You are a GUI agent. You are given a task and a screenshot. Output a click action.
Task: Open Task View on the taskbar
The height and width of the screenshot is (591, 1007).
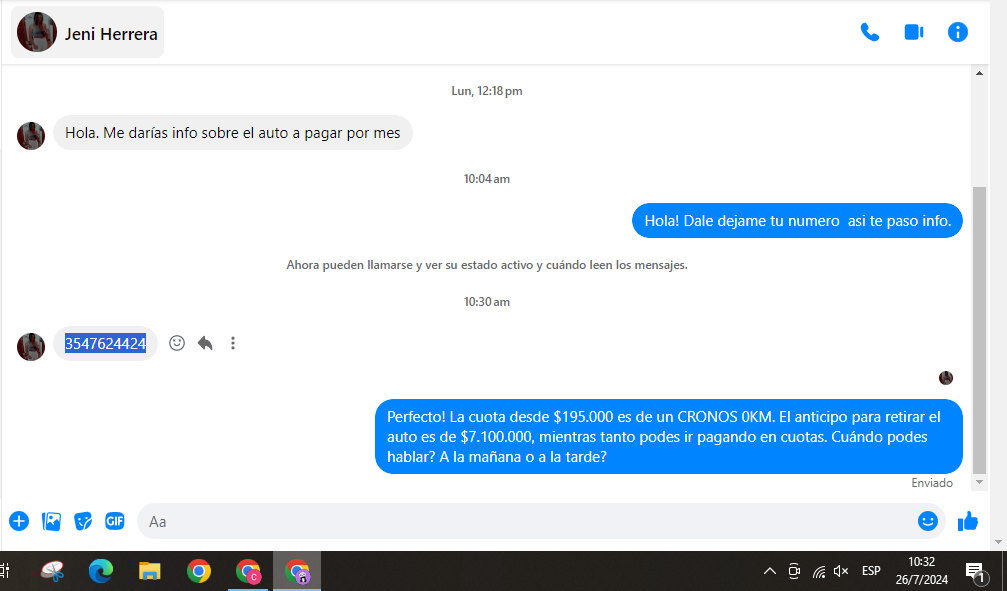coord(5,571)
